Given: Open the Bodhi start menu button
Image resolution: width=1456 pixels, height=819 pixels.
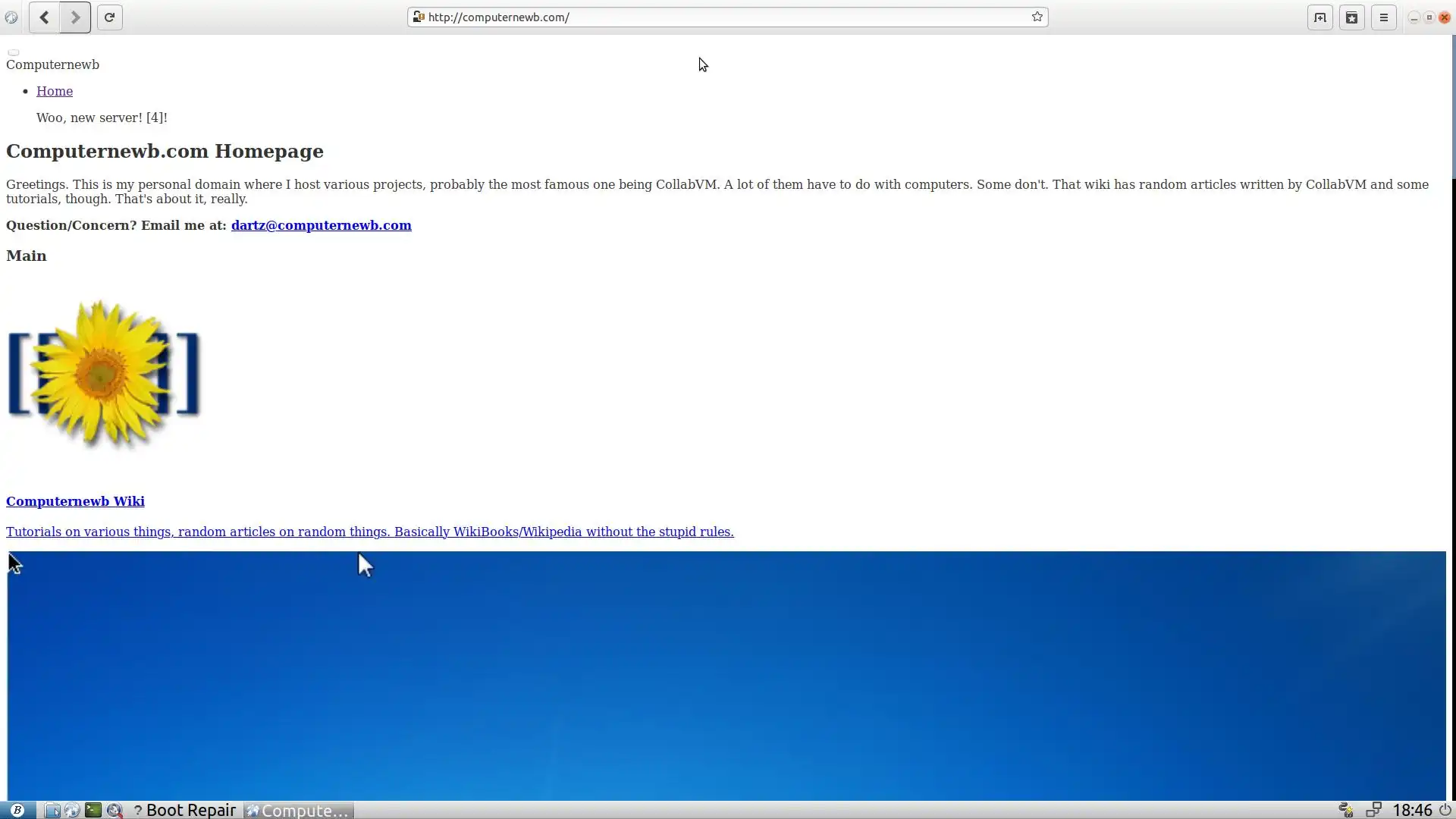Looking at the screenshot, I should point(17,810).
